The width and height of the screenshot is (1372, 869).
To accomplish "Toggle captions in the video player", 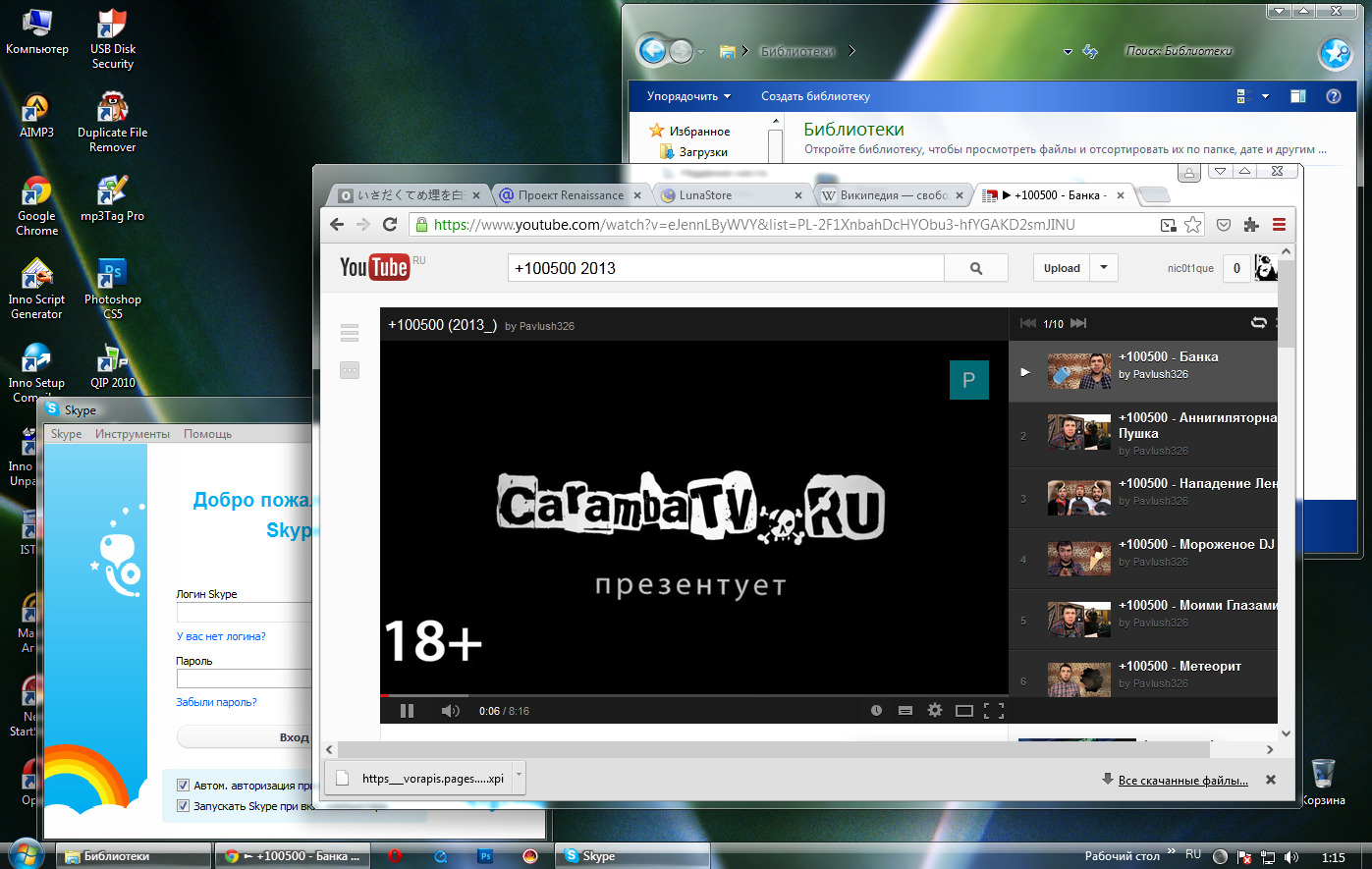I will 906,711.
